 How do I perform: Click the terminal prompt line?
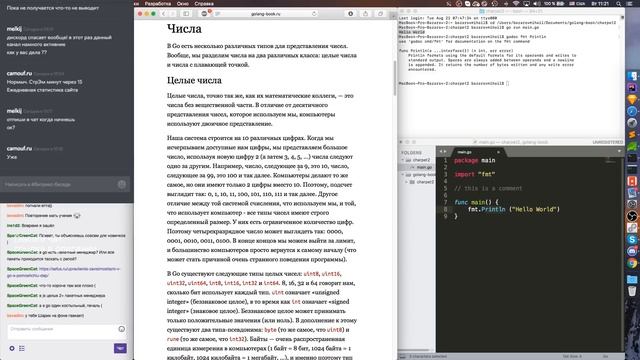coord(454,83)
